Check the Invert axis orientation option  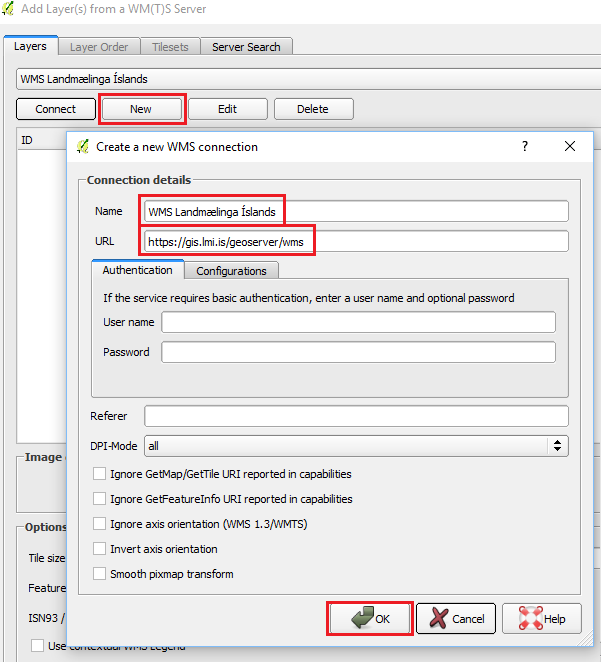point(99,548)
